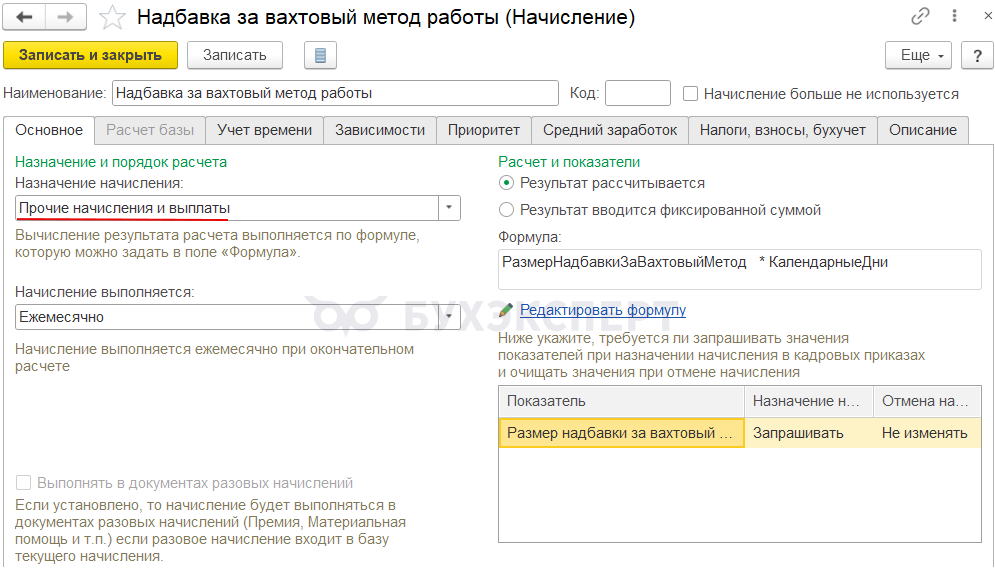Image resolution: width=995 pixels, height=568 pixels.
Task: Click the report list icon button
Action: click(x=320, y=55)
